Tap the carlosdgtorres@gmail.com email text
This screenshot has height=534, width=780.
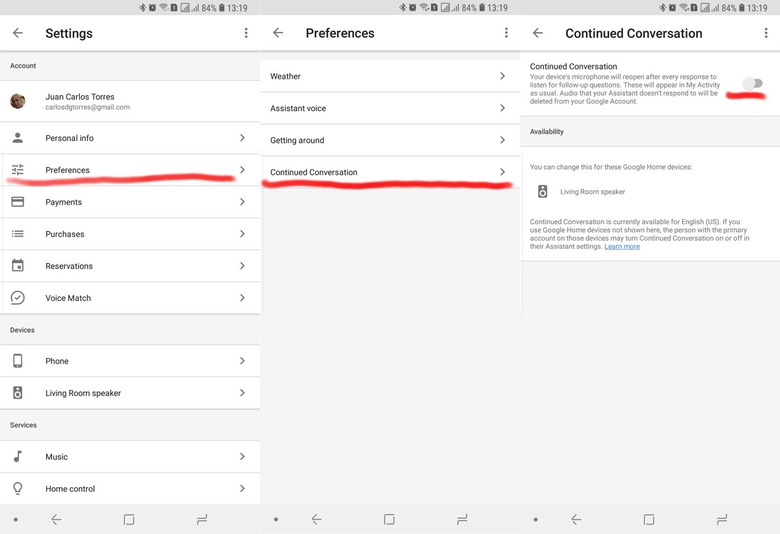click(x=88, y=107)
